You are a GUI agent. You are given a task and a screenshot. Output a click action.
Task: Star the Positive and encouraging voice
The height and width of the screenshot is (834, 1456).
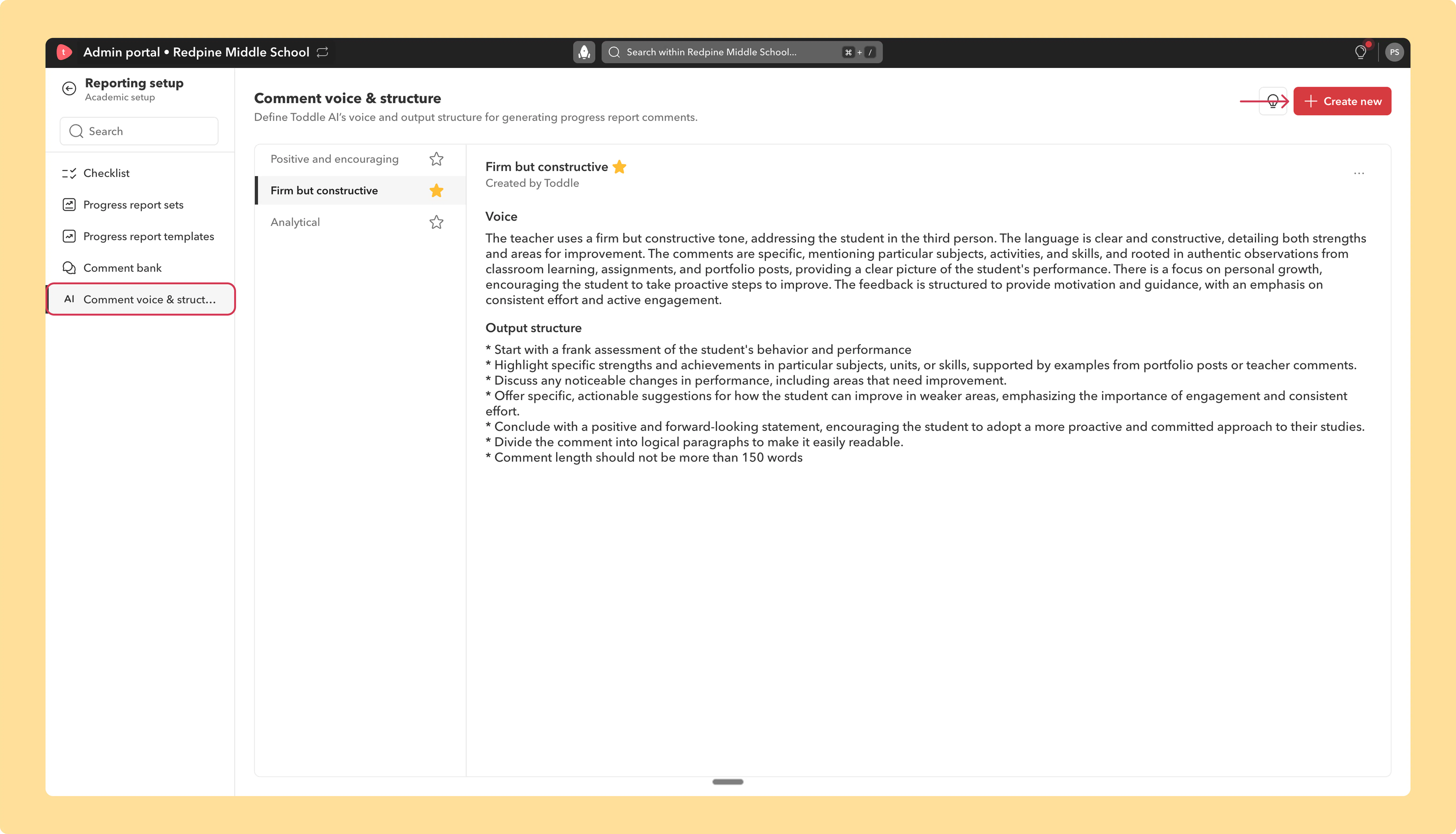pyautogui.click(x=437, y=159)
